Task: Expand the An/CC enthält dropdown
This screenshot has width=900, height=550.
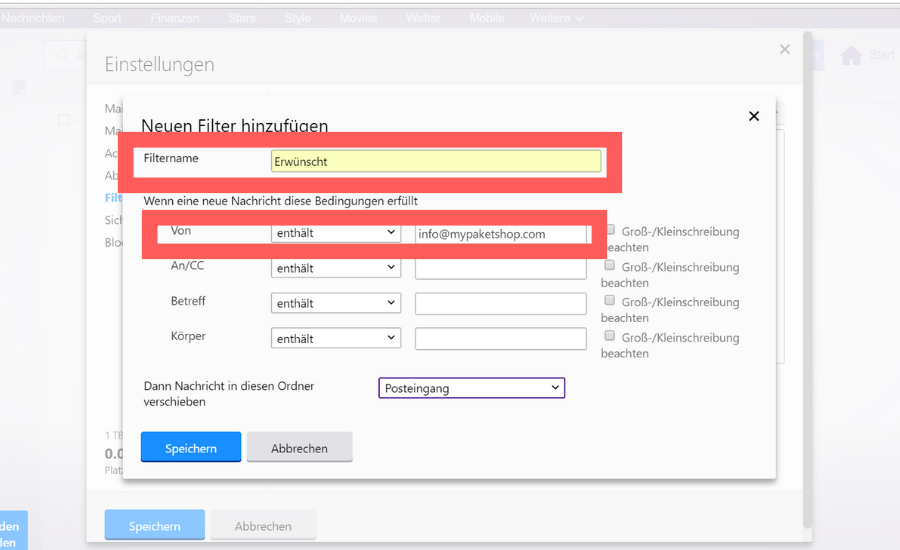Action: [x=336, y=268]
